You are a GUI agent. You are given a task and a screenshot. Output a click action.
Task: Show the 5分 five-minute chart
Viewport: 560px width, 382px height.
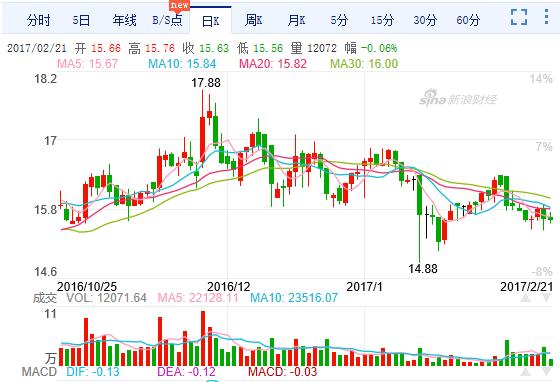(339, 20)
